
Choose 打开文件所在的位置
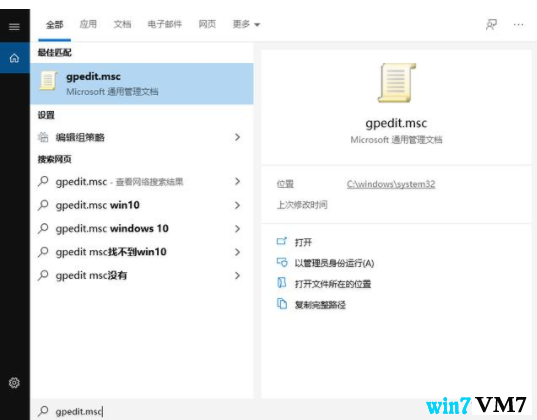point(333,284)
